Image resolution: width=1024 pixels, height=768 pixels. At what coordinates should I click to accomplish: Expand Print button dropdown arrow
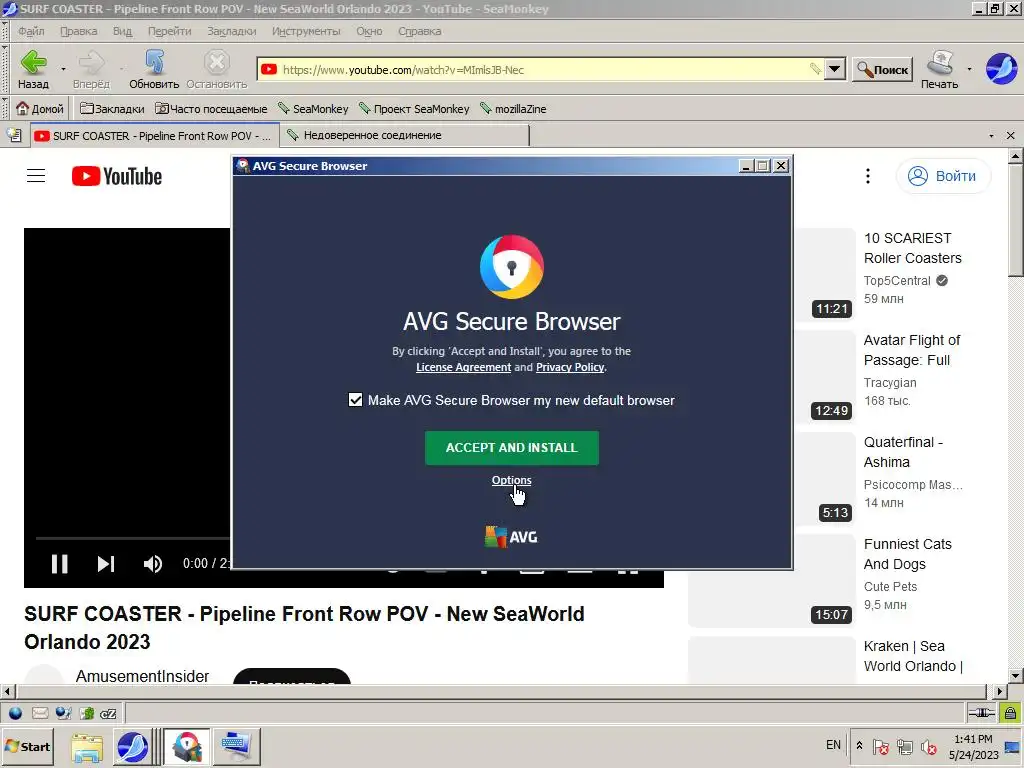969,69
